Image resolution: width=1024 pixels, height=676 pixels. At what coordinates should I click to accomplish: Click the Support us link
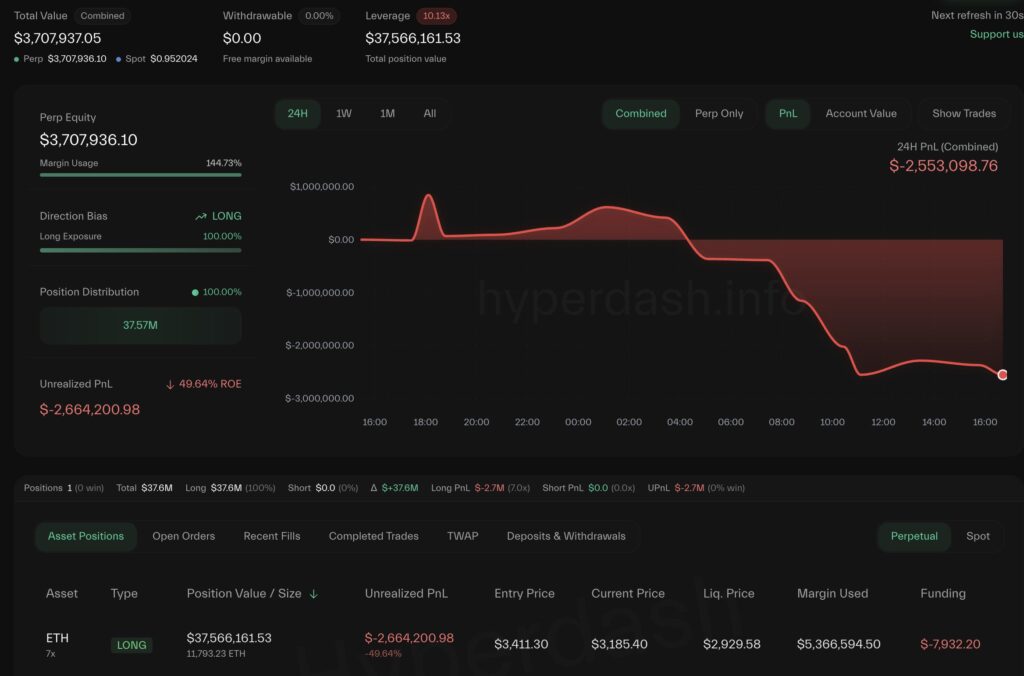click(995, 33)
